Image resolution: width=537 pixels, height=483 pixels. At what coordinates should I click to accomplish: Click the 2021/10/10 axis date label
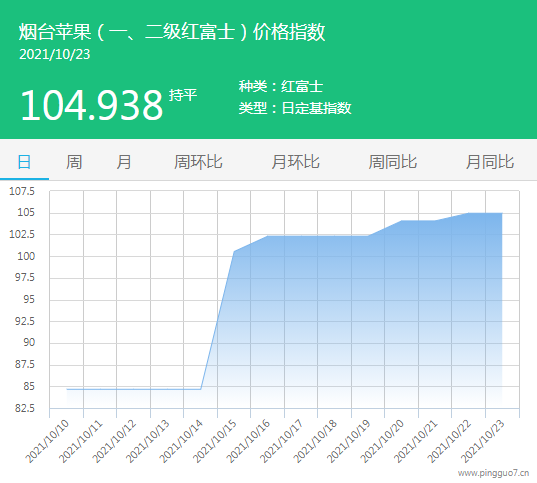click(x=47, y=441)
